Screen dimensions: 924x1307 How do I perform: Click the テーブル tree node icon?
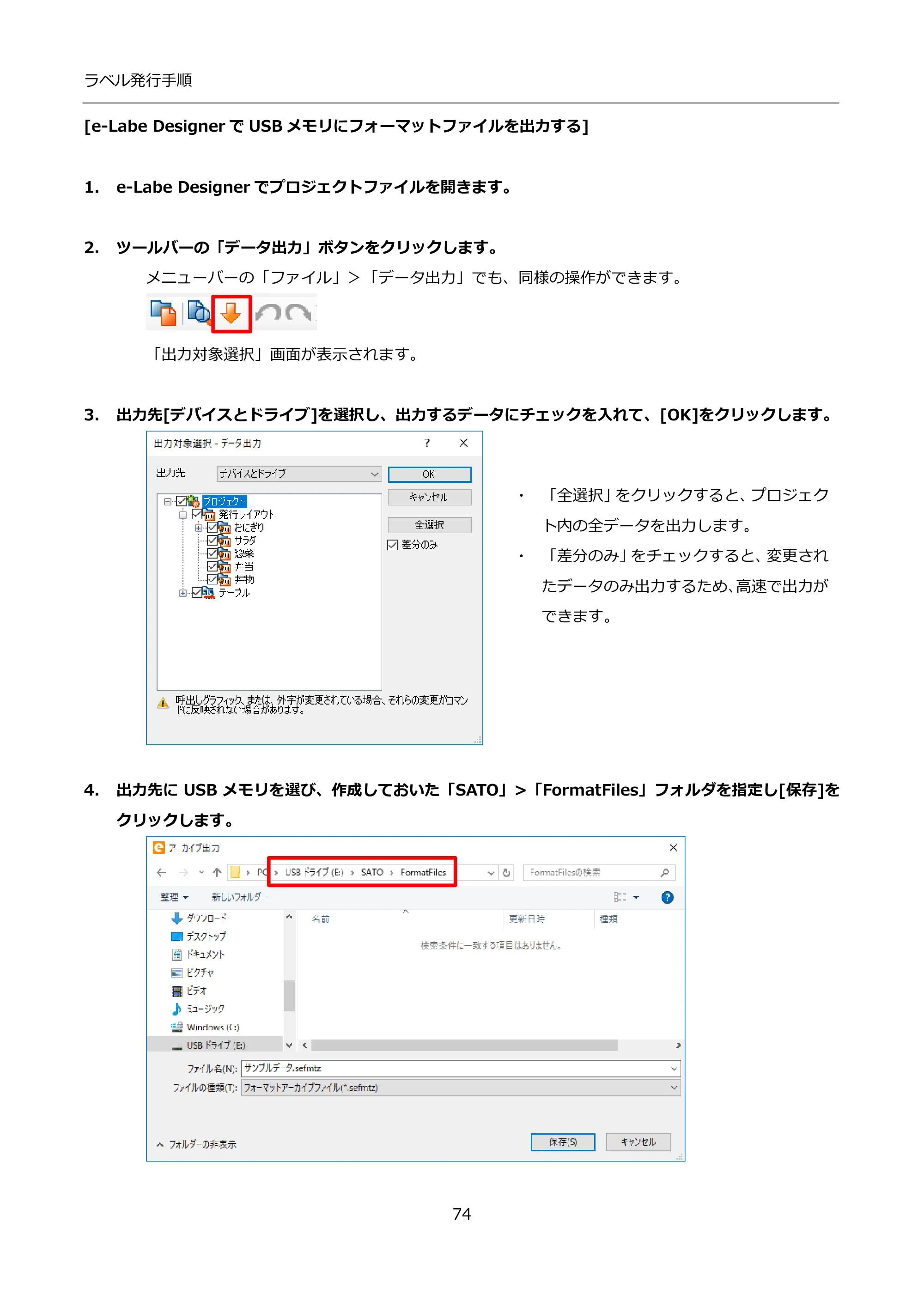click(209, 593)
